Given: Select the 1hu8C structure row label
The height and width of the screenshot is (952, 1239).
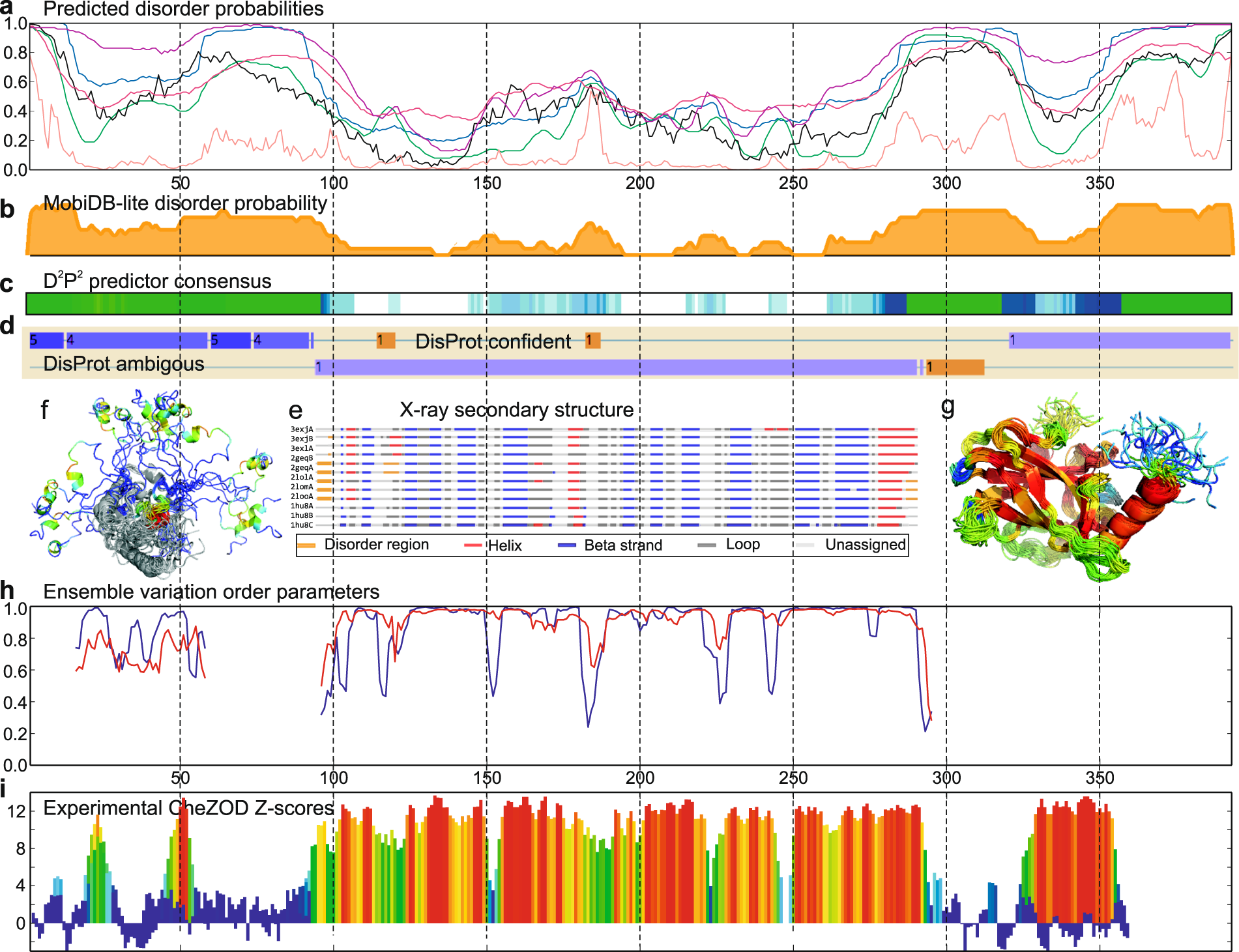Looking at the screenshot, I should point(302,525).
